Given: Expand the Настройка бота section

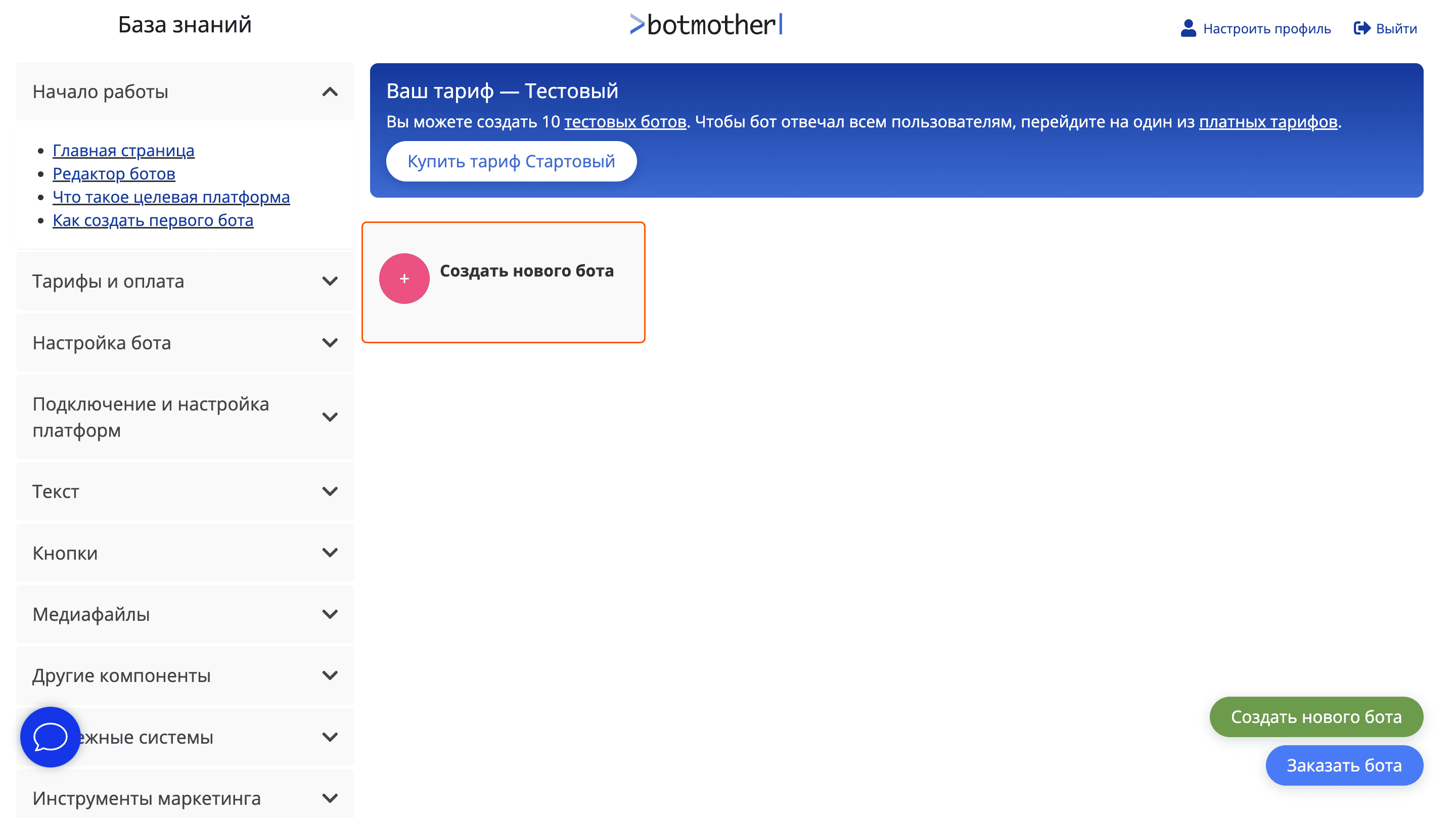Looking at the screenshot, I should pyautogui.click(x=330, y=343).
